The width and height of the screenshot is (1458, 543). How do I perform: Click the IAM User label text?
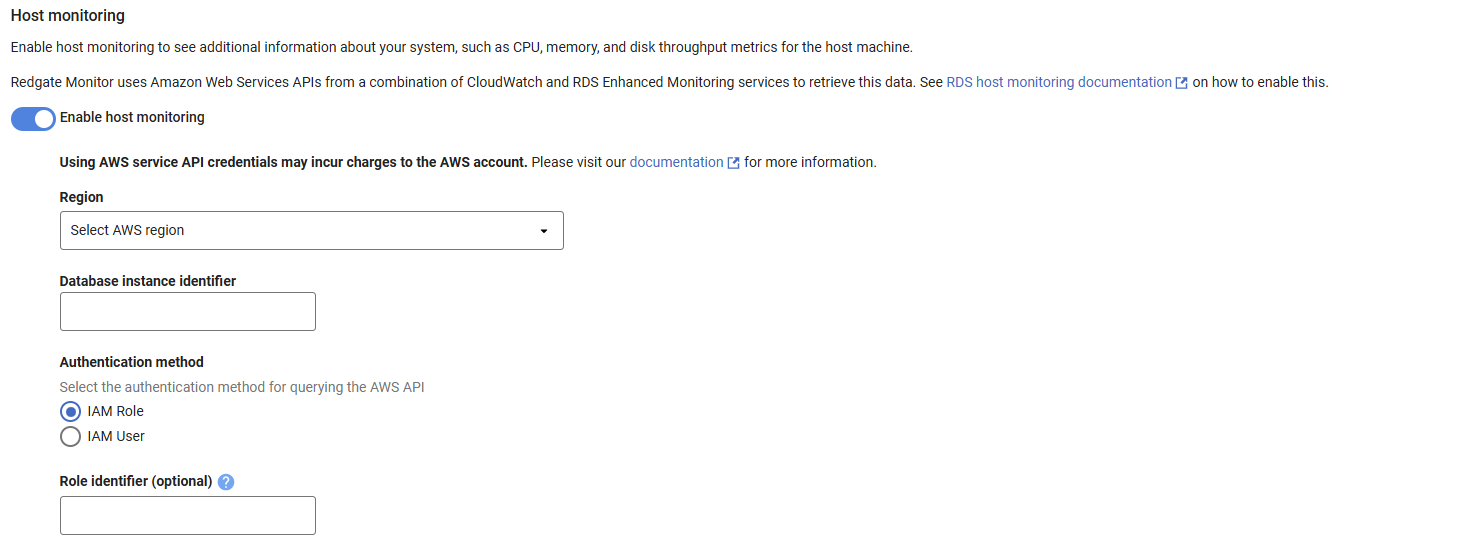(x=116, y=436)
